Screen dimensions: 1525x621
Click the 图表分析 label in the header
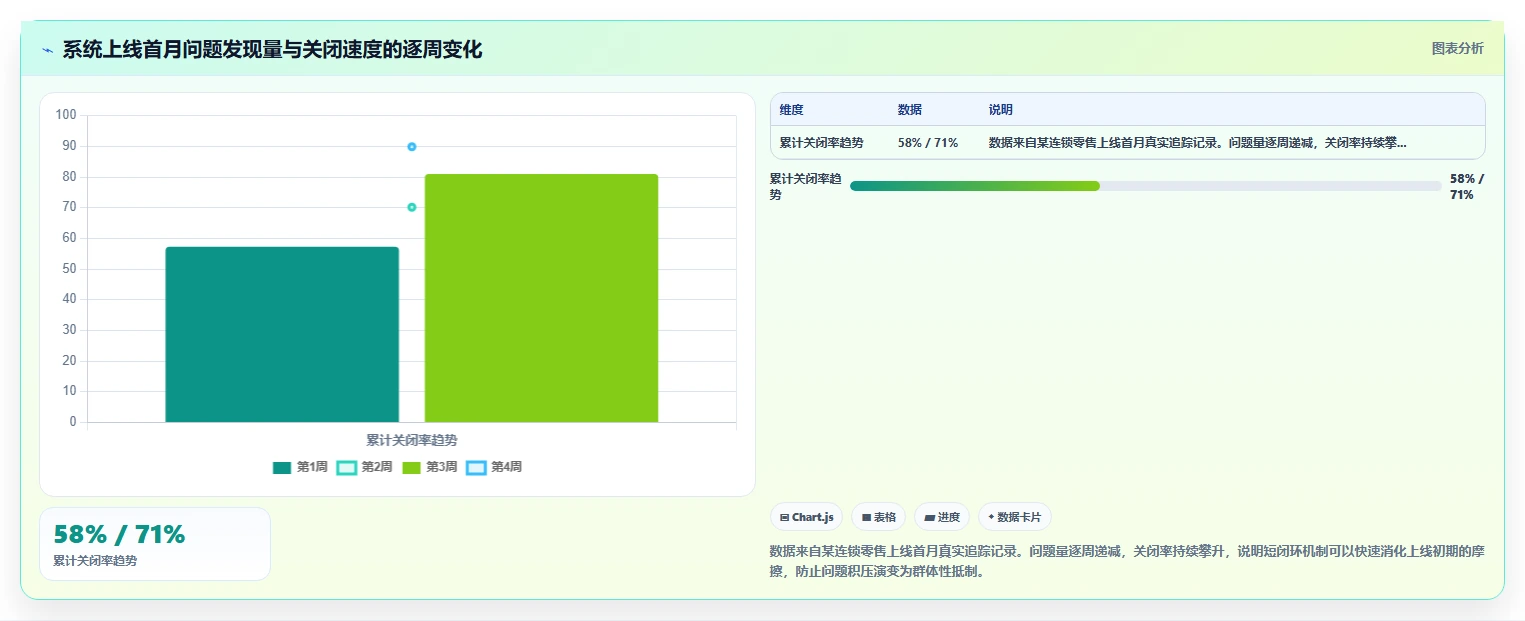click(1457, 48)
